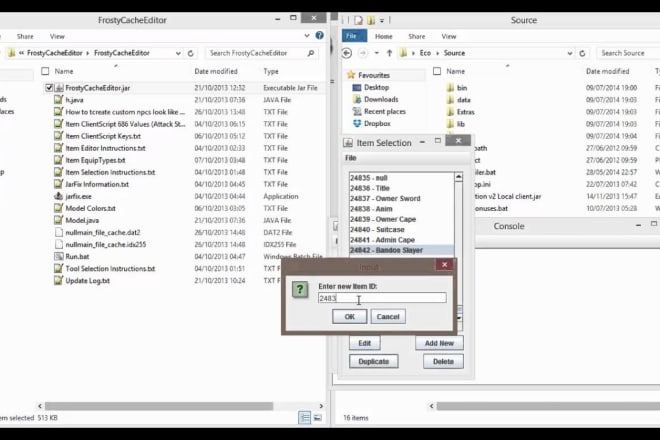Click the nullmain_file_cache.dat2 file icon
This screenshot has width=660, height=440.
[59, 232]
